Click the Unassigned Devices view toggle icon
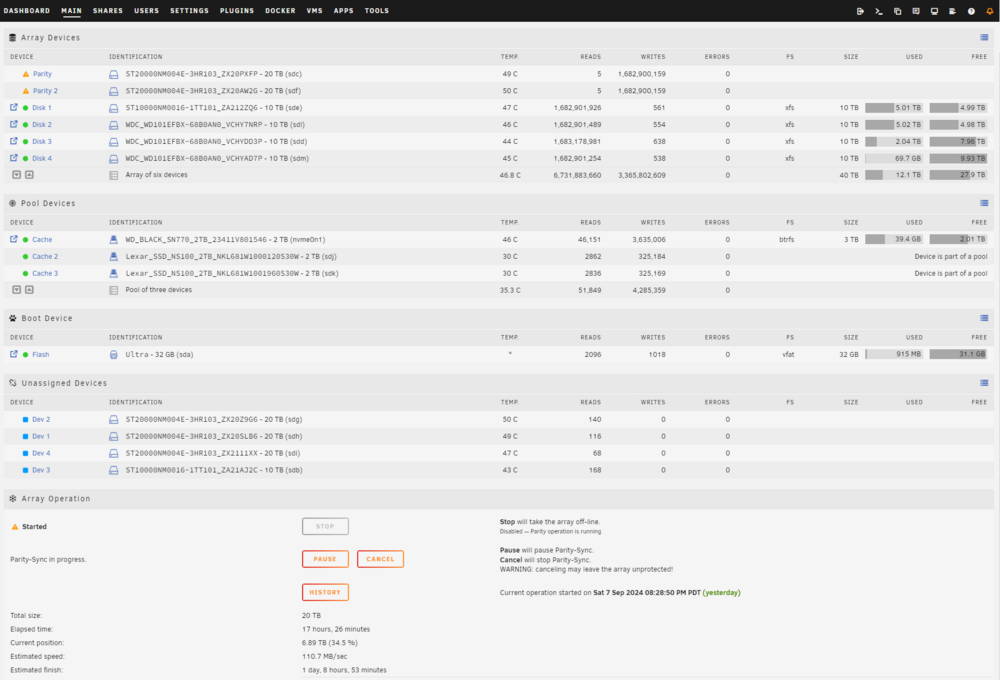Viewport: 1000px width, 680px height. coord(984,383)
